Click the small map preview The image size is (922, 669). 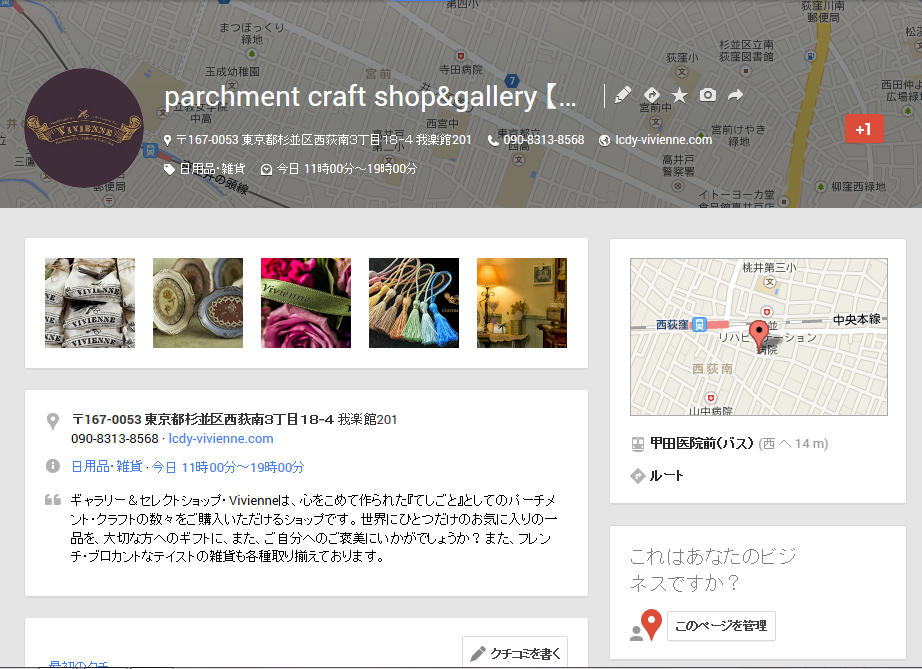[x=759, y=337]
